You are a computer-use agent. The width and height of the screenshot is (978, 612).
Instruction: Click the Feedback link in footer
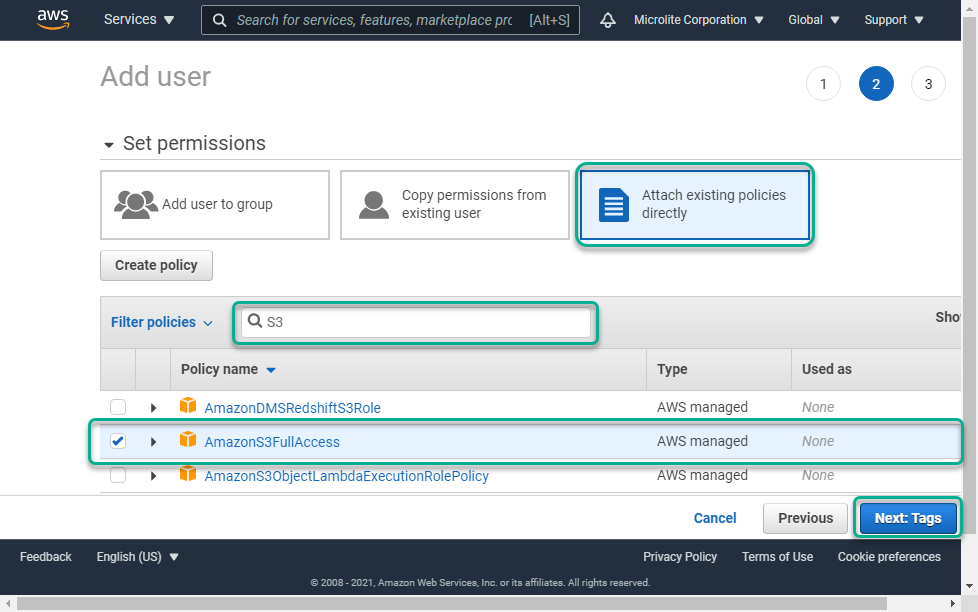point(46,556)
